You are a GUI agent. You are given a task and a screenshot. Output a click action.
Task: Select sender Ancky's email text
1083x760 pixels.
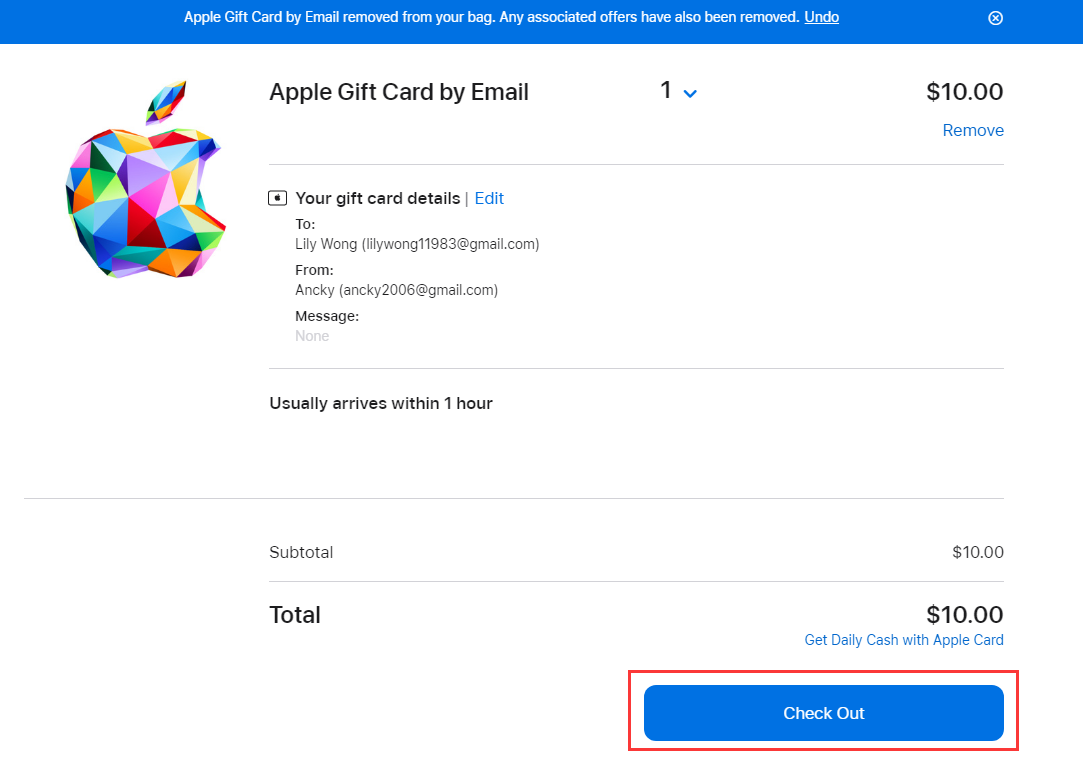418,289
